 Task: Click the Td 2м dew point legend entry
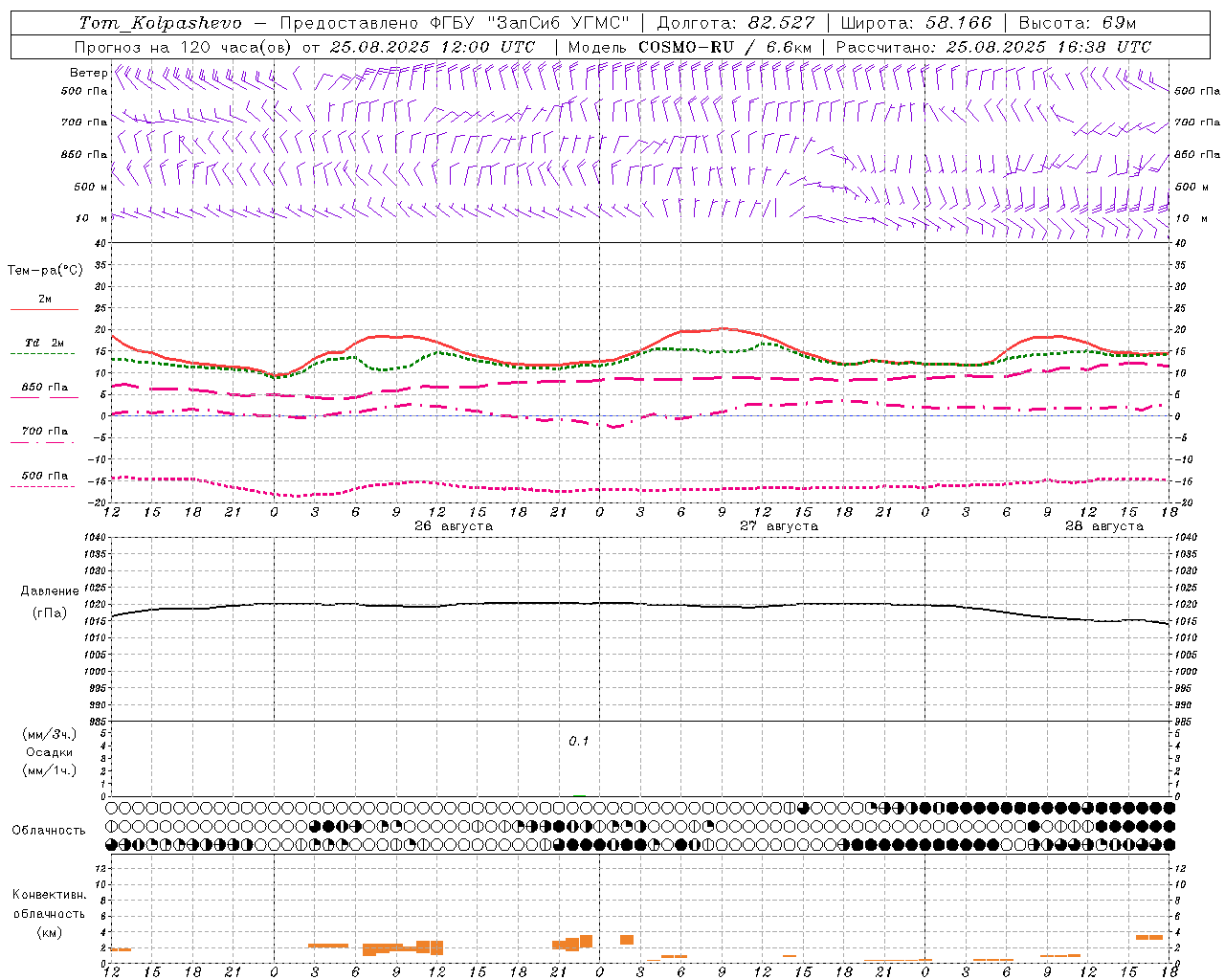tap(45, 343)
